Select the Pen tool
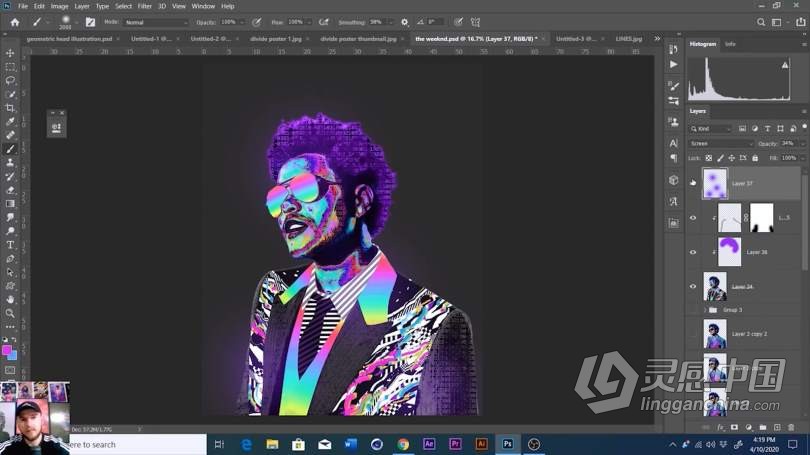 click(10, 259)
